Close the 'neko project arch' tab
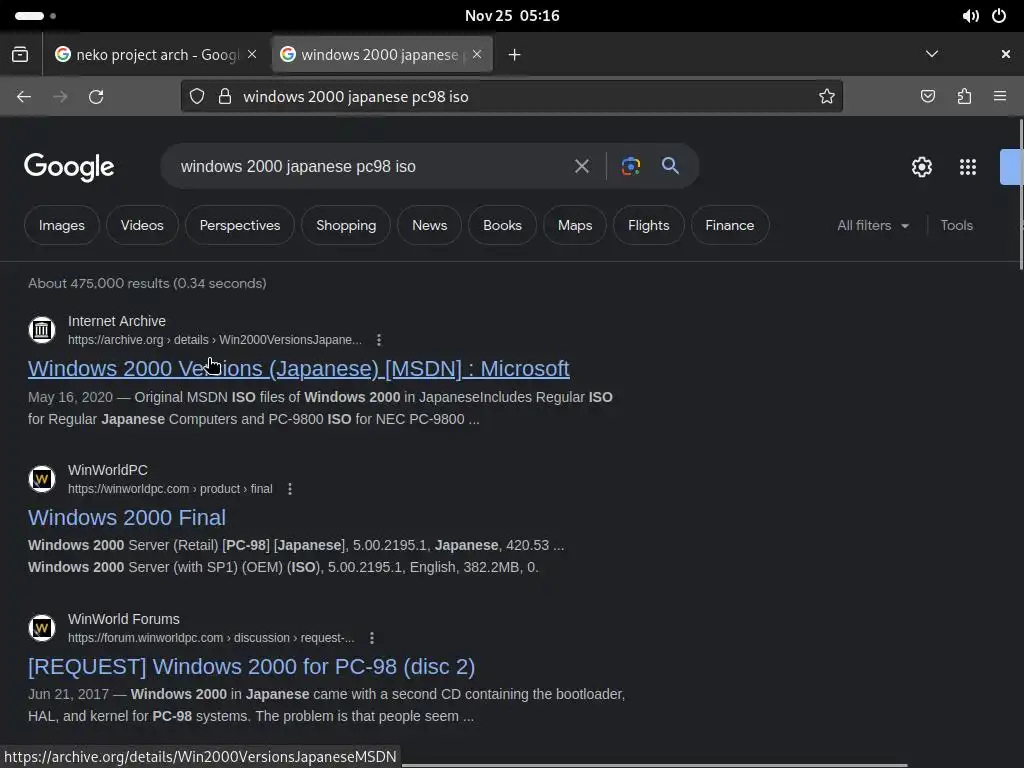1024x768 pixels. coord(252,54)
